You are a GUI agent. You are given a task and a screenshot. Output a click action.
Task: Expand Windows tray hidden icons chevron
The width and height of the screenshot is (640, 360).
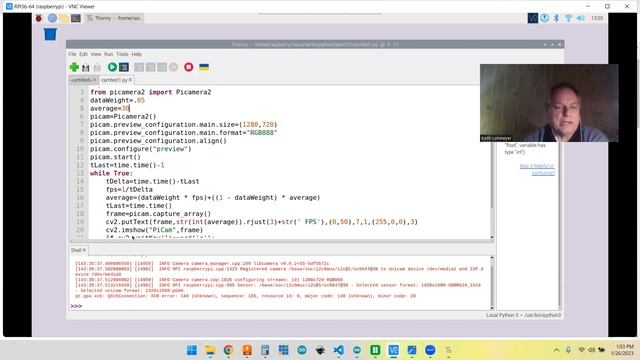(x=556, y=350)
